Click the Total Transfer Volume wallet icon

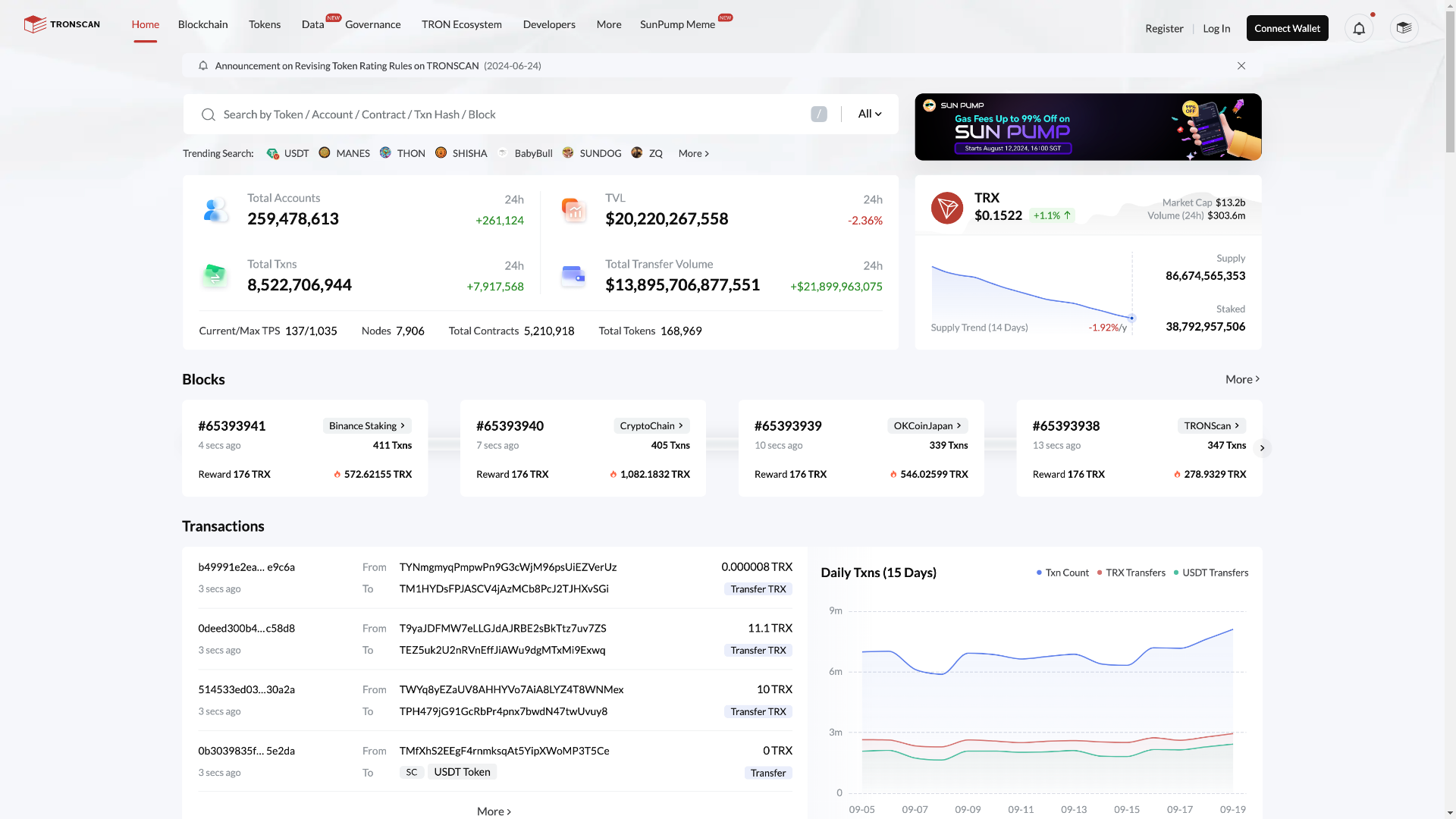click(x=573, y=275)
